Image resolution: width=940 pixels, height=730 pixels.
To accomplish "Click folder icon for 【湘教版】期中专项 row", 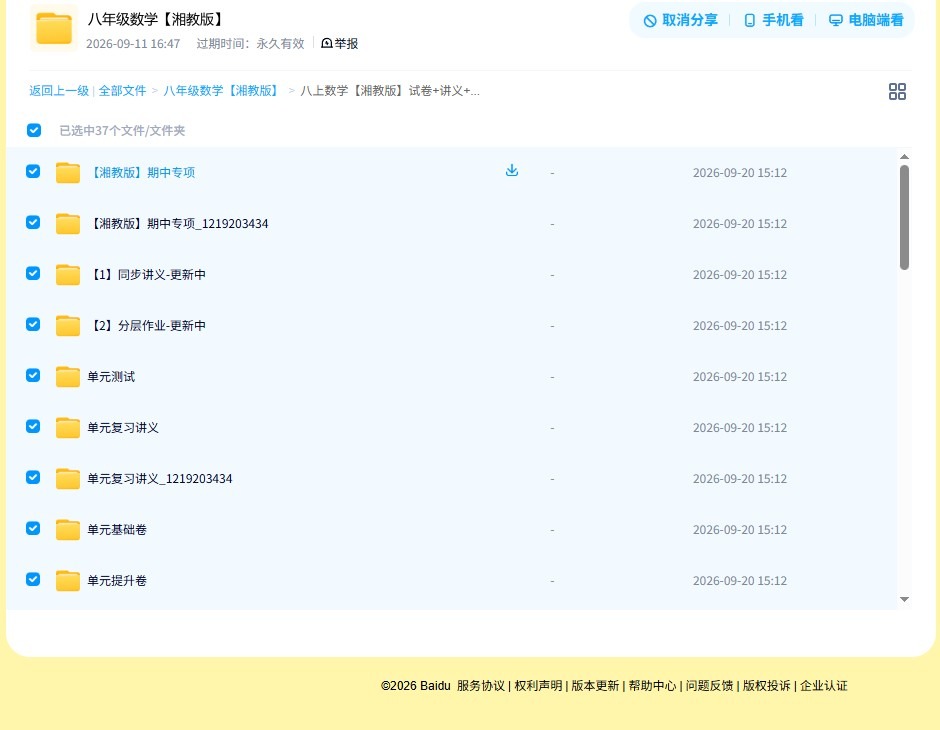I will click(68, 173).
